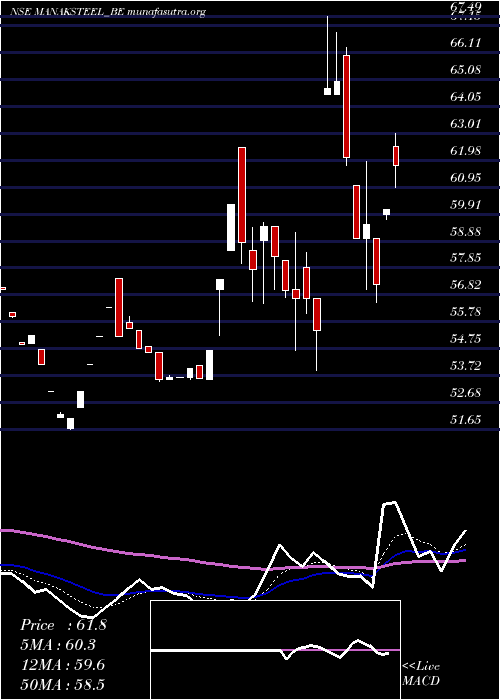The image size is (500, 700).
Task: Click the <<Live MACD label
Action: [421, 673]
